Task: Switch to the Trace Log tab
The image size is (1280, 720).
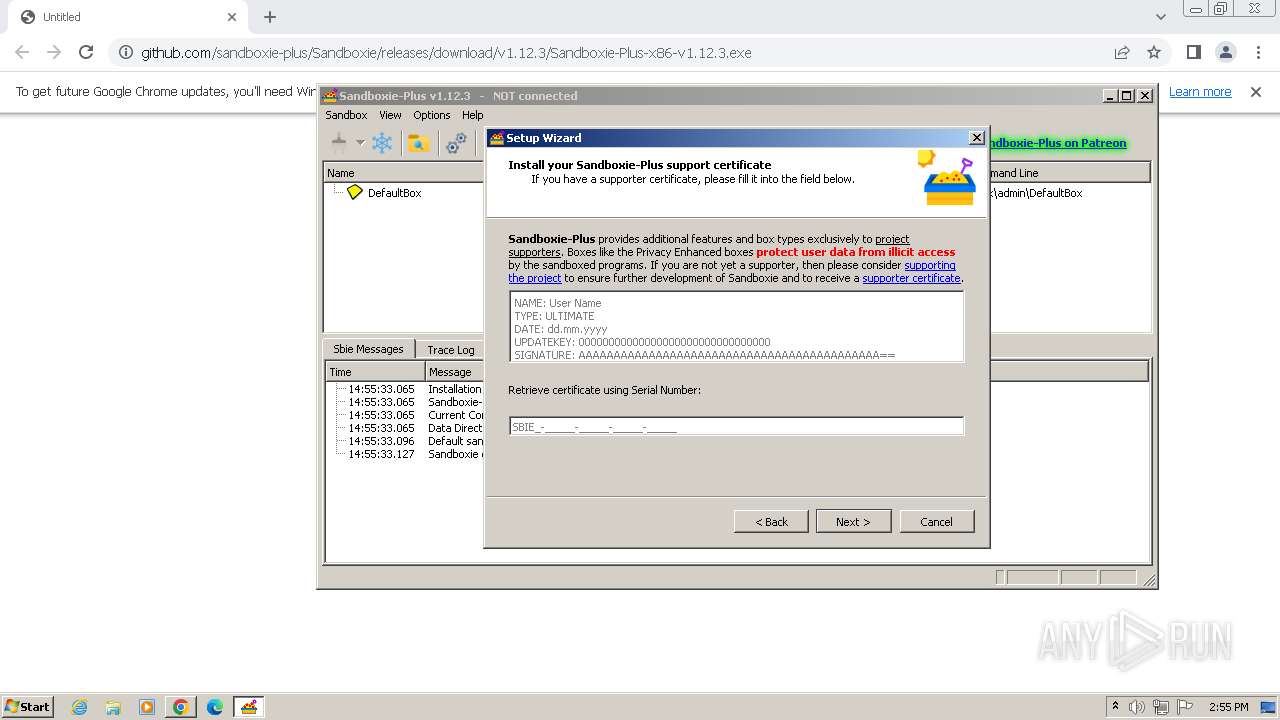Action: (450, 350)
